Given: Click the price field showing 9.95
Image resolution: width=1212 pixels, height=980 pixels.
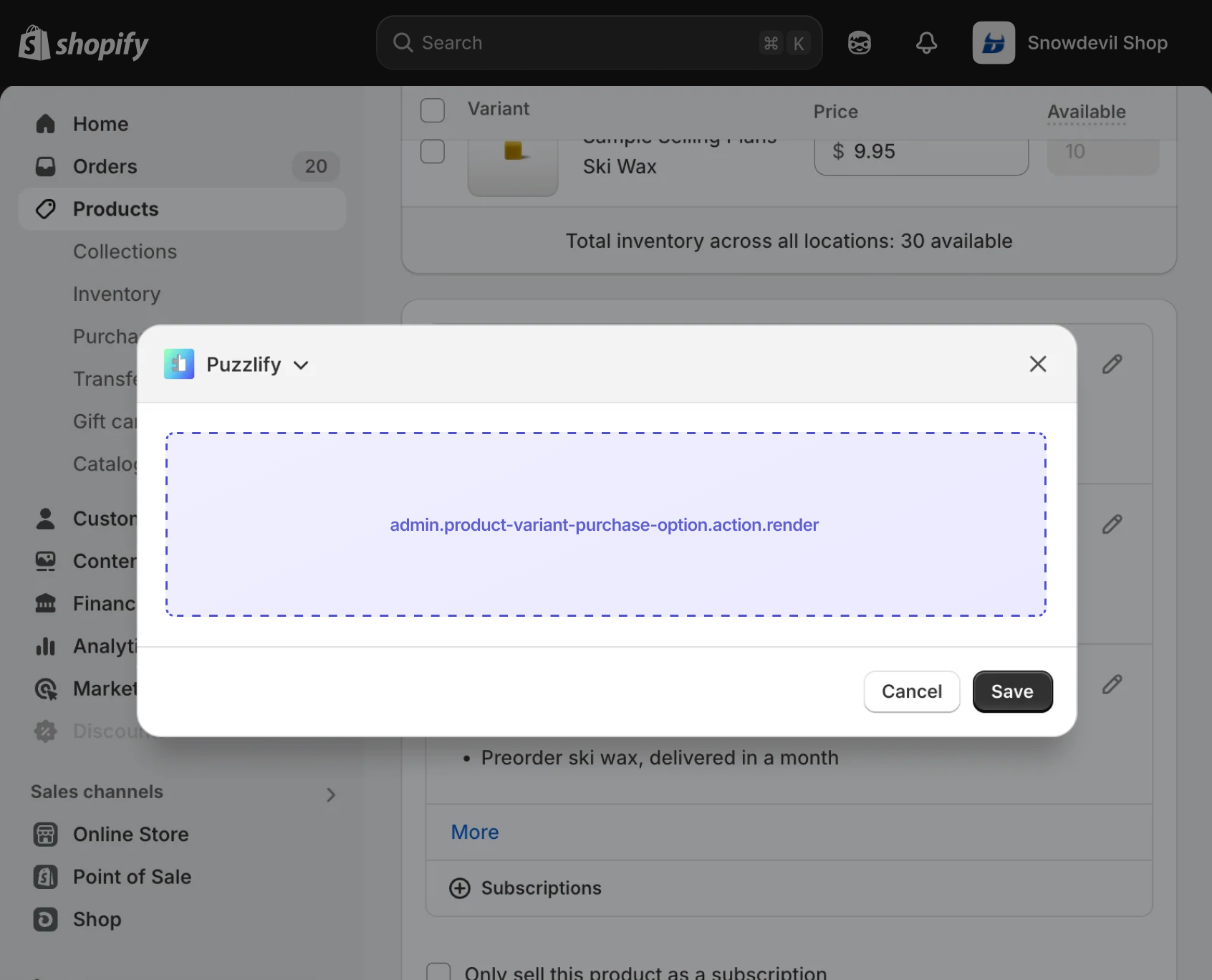Looking at the screenshot, I should click(921, 155).
